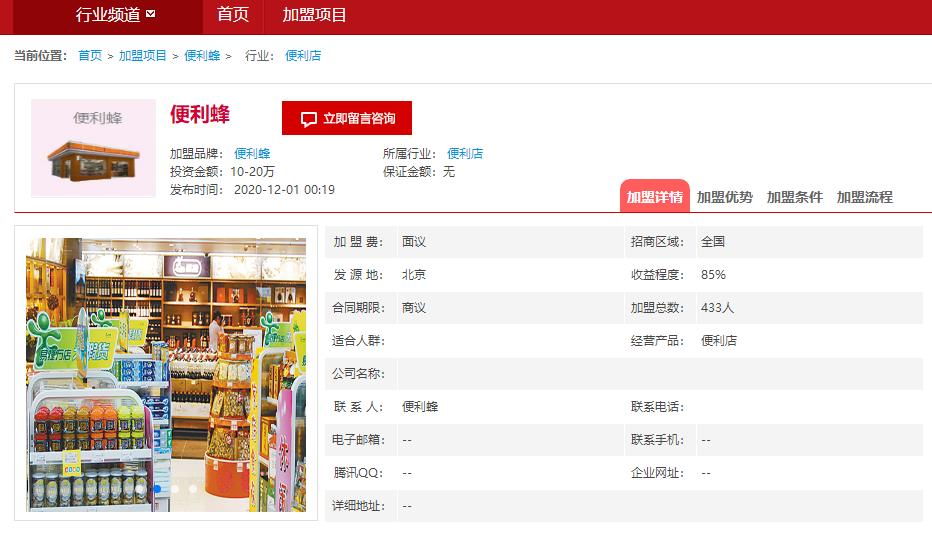Click the 联系手机 label
The width and height of the screenshot is (932, 533).
tap(657, 440)
